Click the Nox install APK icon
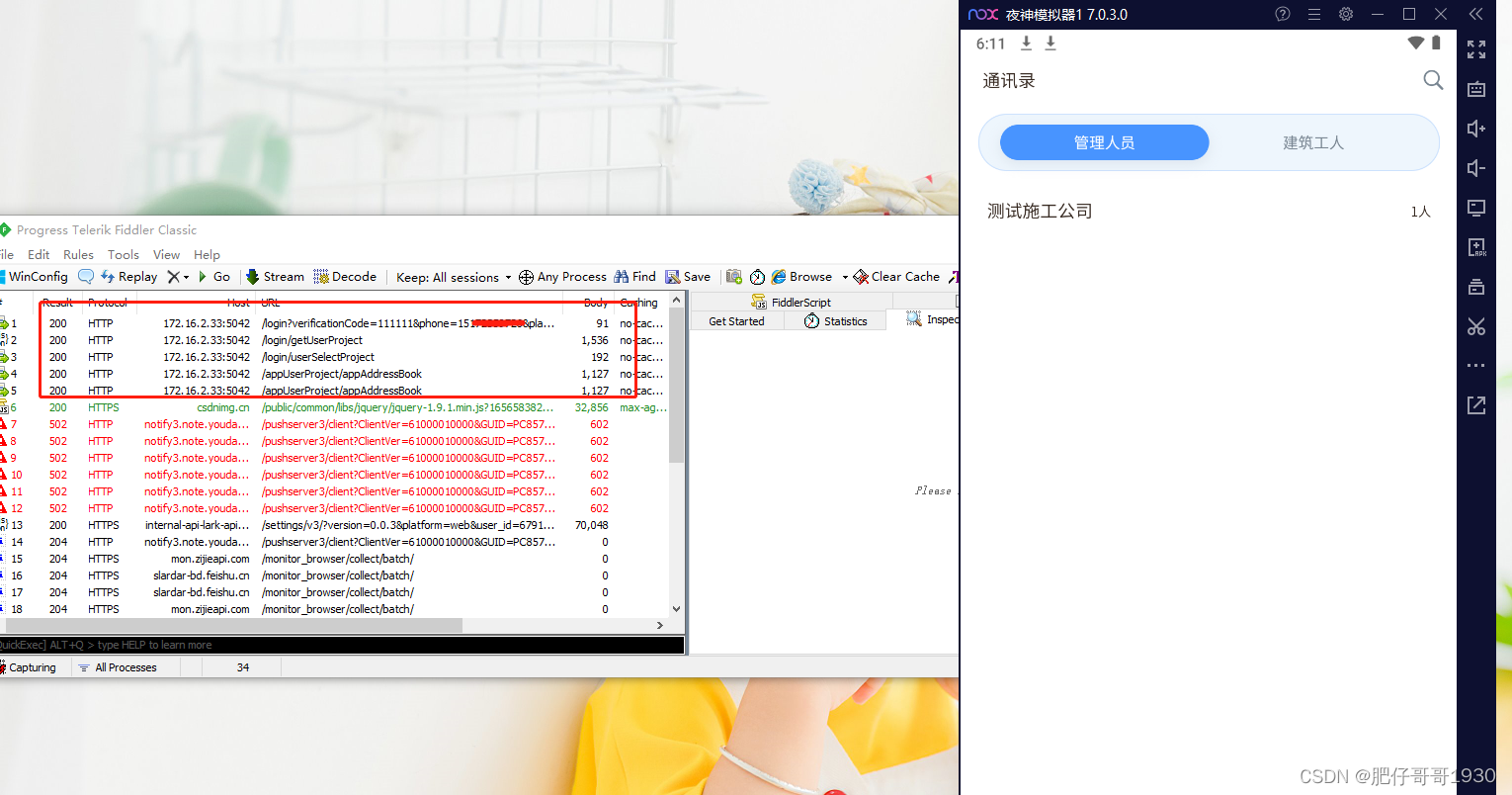The width and height of the screenshot is (1512, 795). pyautogui.click(x=1476, y=247)
